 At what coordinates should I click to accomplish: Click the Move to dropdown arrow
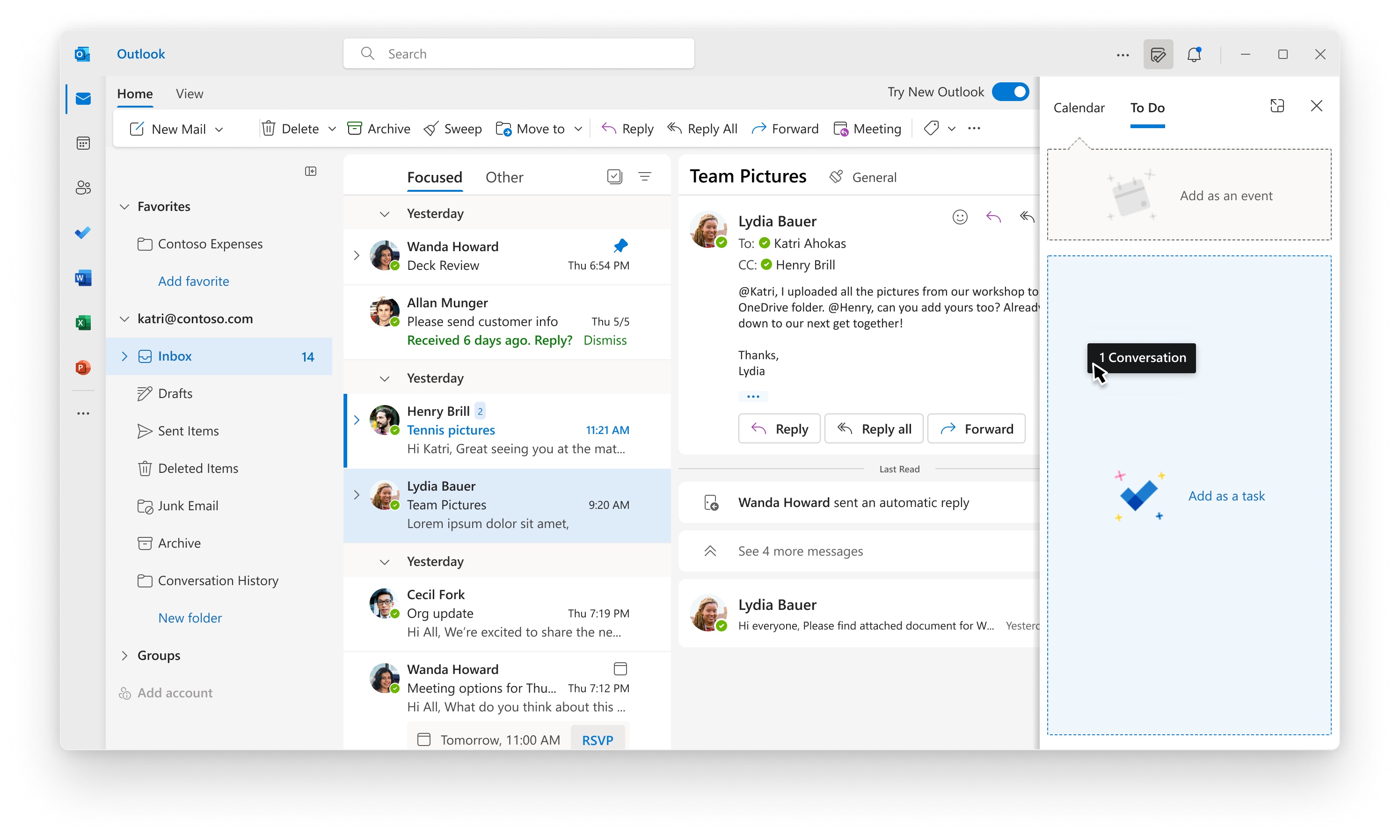click(x=579, y=128)
